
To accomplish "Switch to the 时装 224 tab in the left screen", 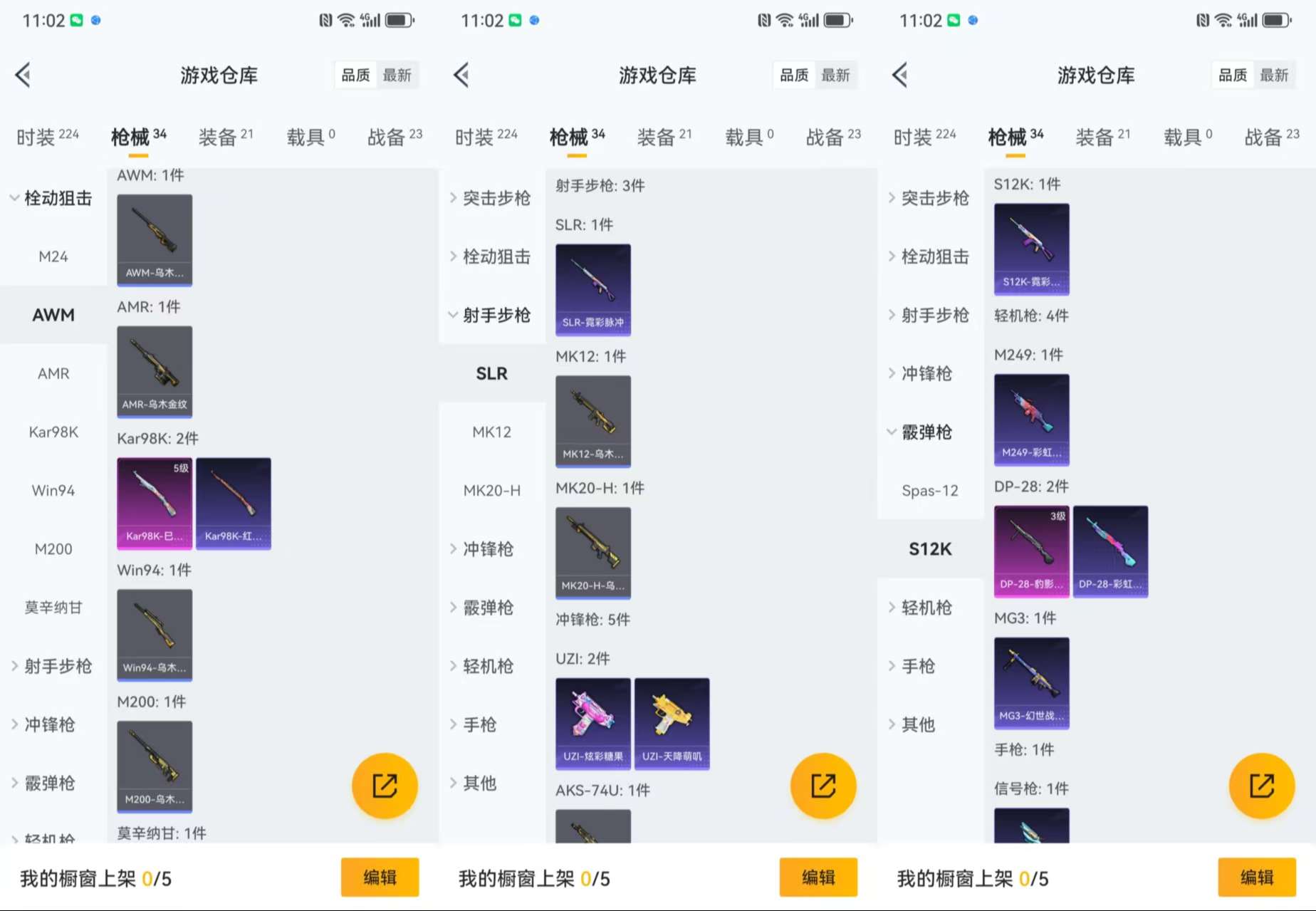I will point(48,137).
